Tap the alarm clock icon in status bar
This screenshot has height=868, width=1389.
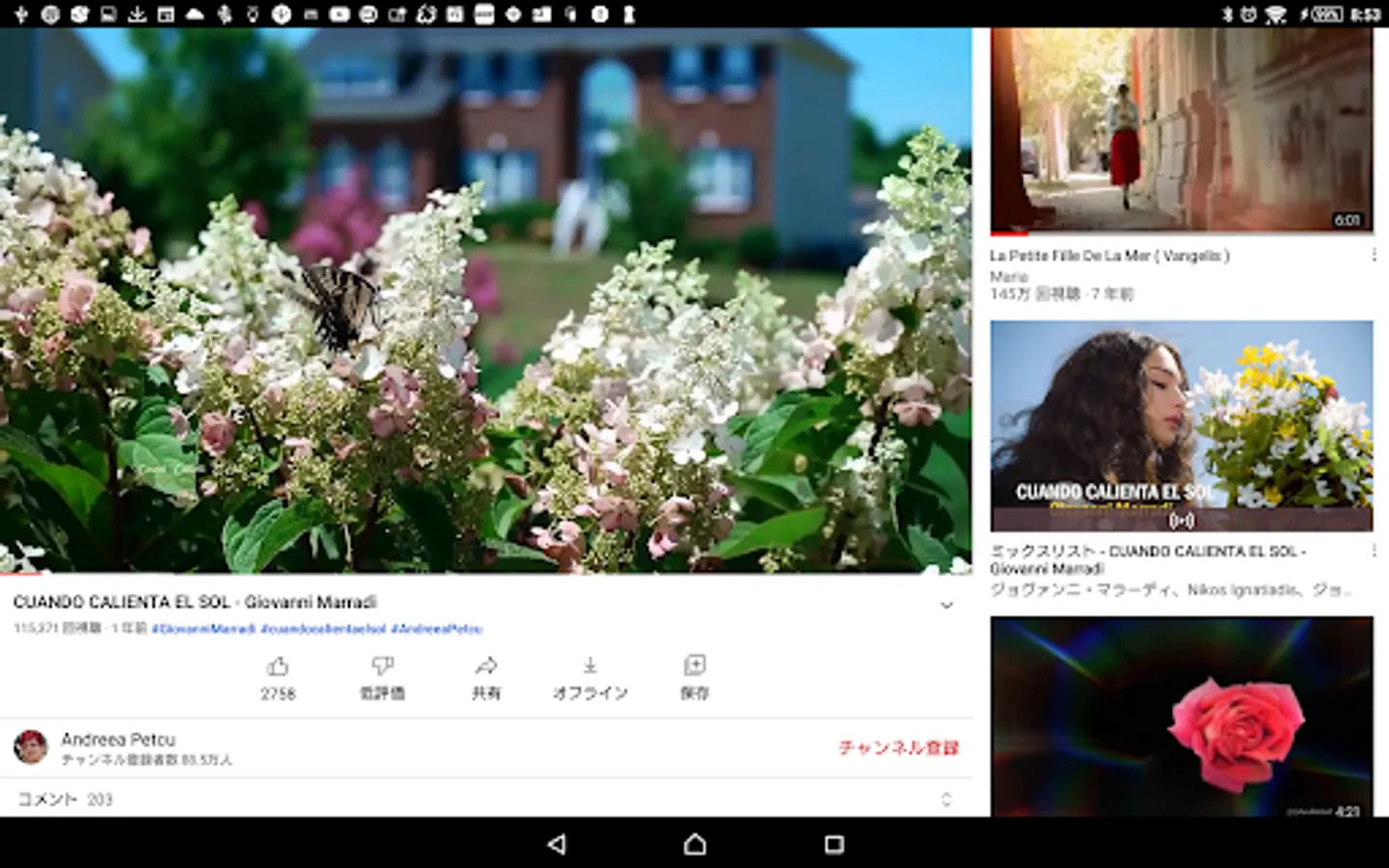tap(1249, 14)
